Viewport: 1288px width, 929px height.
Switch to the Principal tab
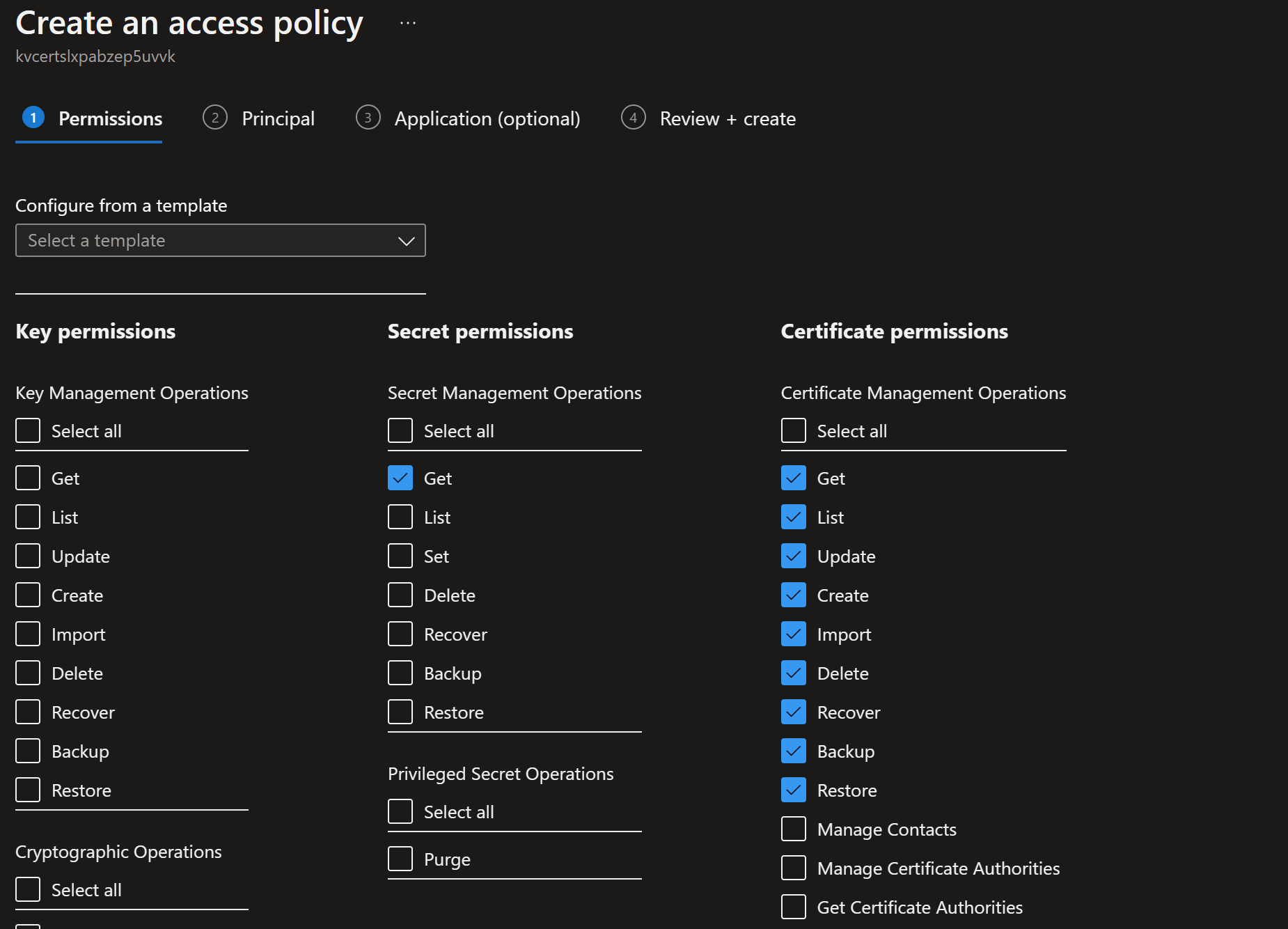point(278,118)
